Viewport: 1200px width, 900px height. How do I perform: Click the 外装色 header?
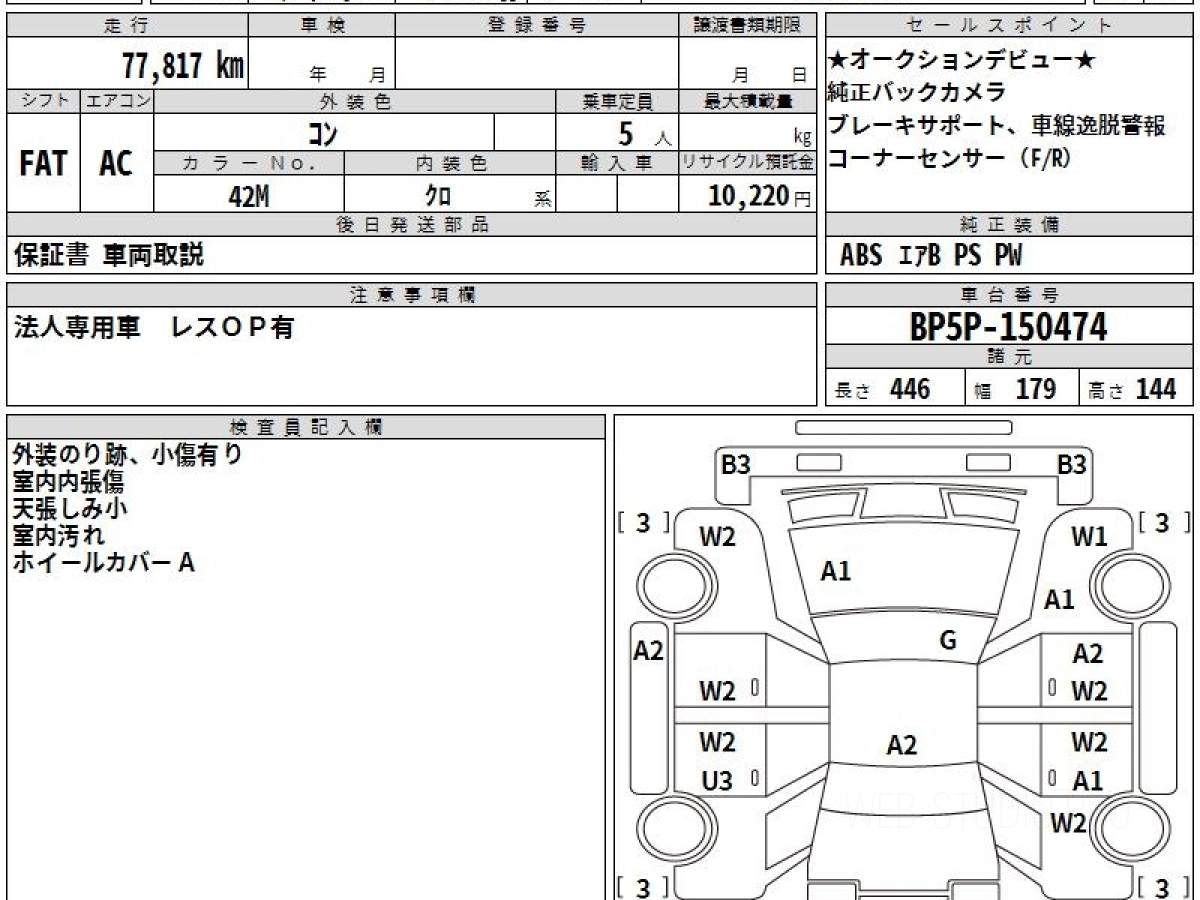tap(355, 101)
